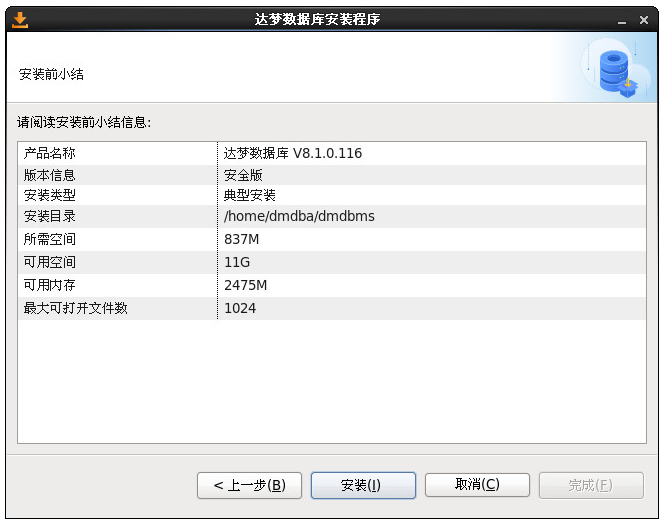
Task: Minimize the 达梦数据库安装程序 window
Action: coord(622,20)
